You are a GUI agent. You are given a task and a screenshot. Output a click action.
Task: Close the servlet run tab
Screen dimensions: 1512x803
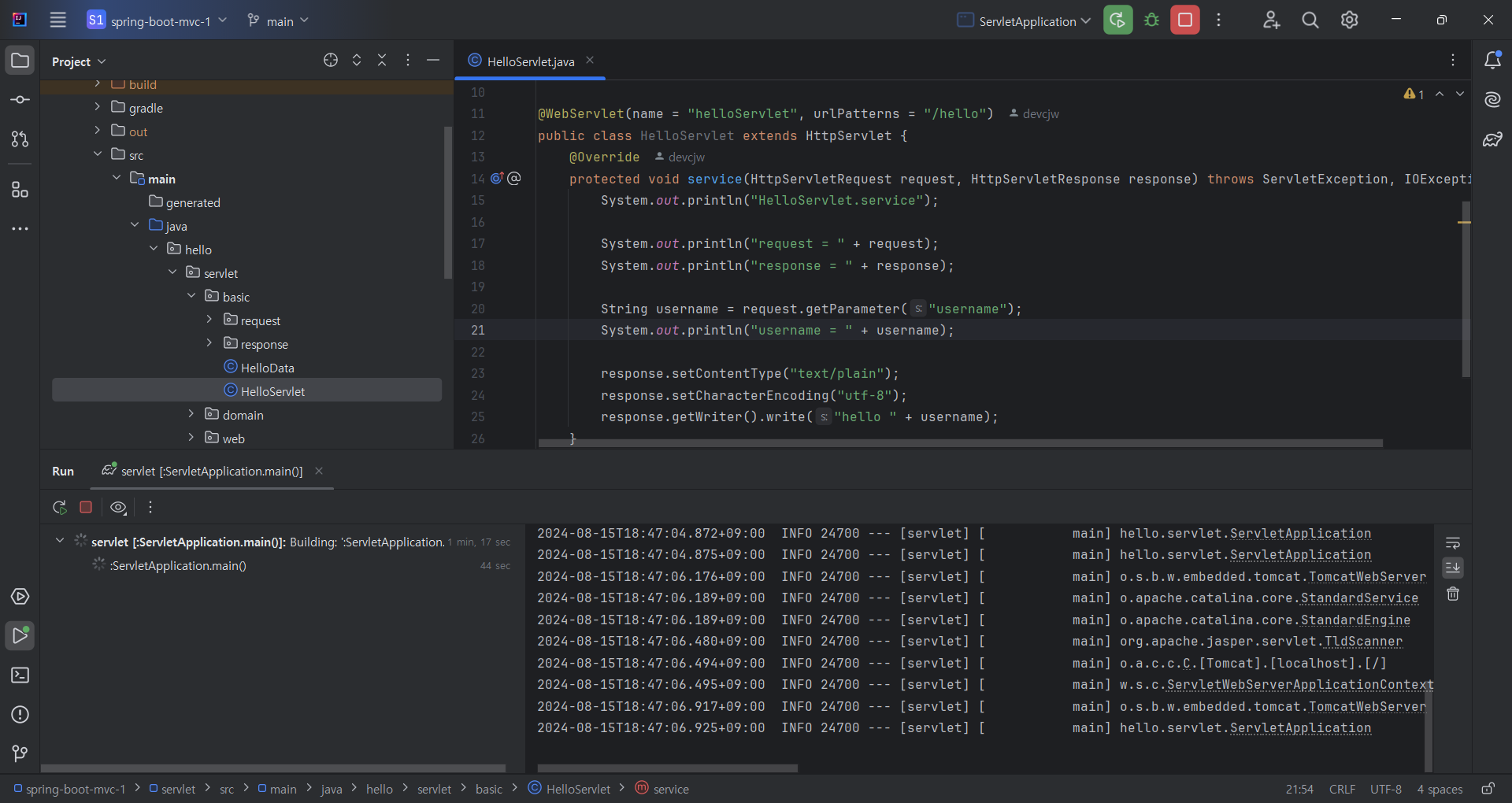pyautogui.click(x=319, y=471)
